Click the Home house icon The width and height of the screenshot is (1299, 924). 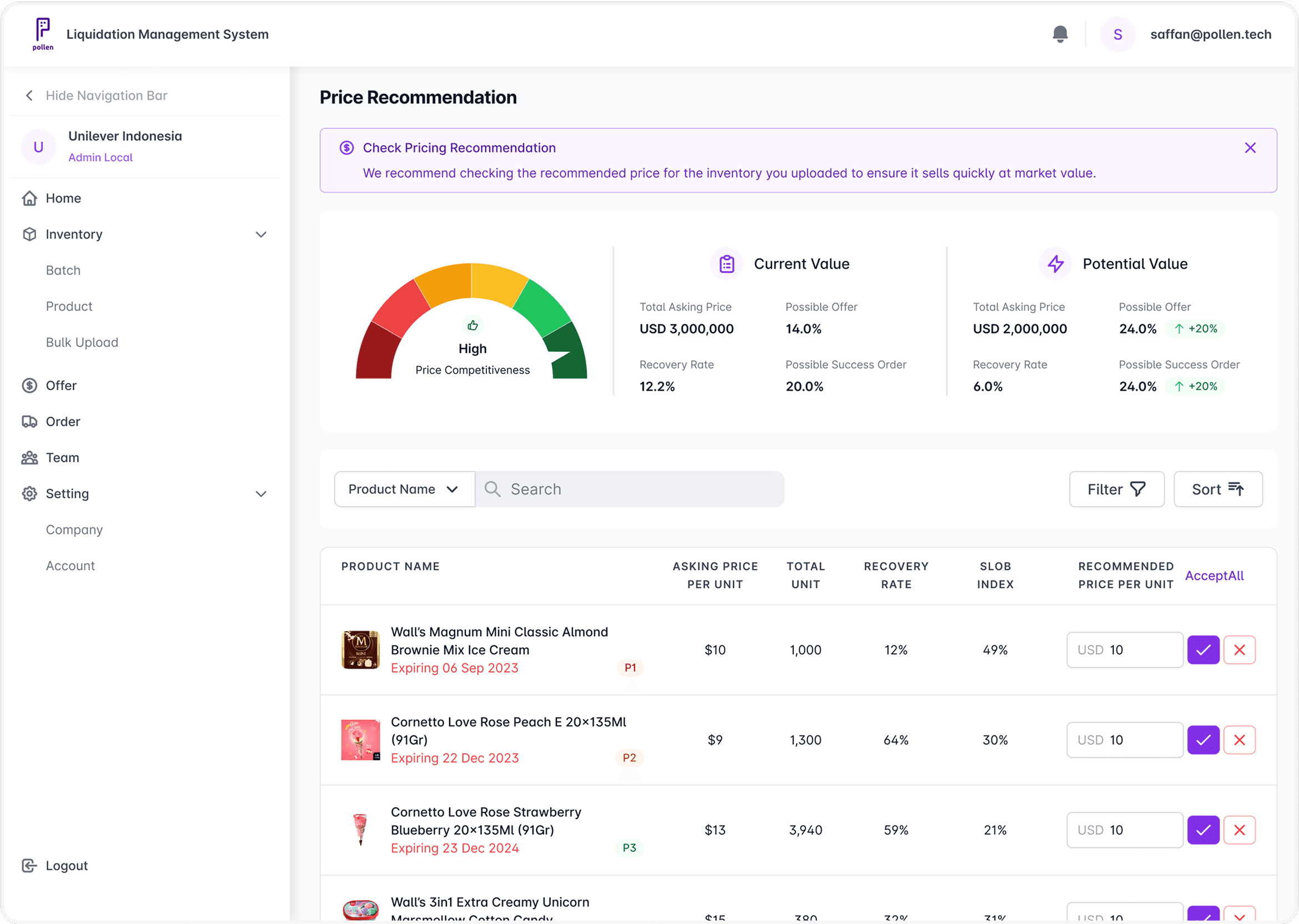pyautogui.click(x=29, y=198)
